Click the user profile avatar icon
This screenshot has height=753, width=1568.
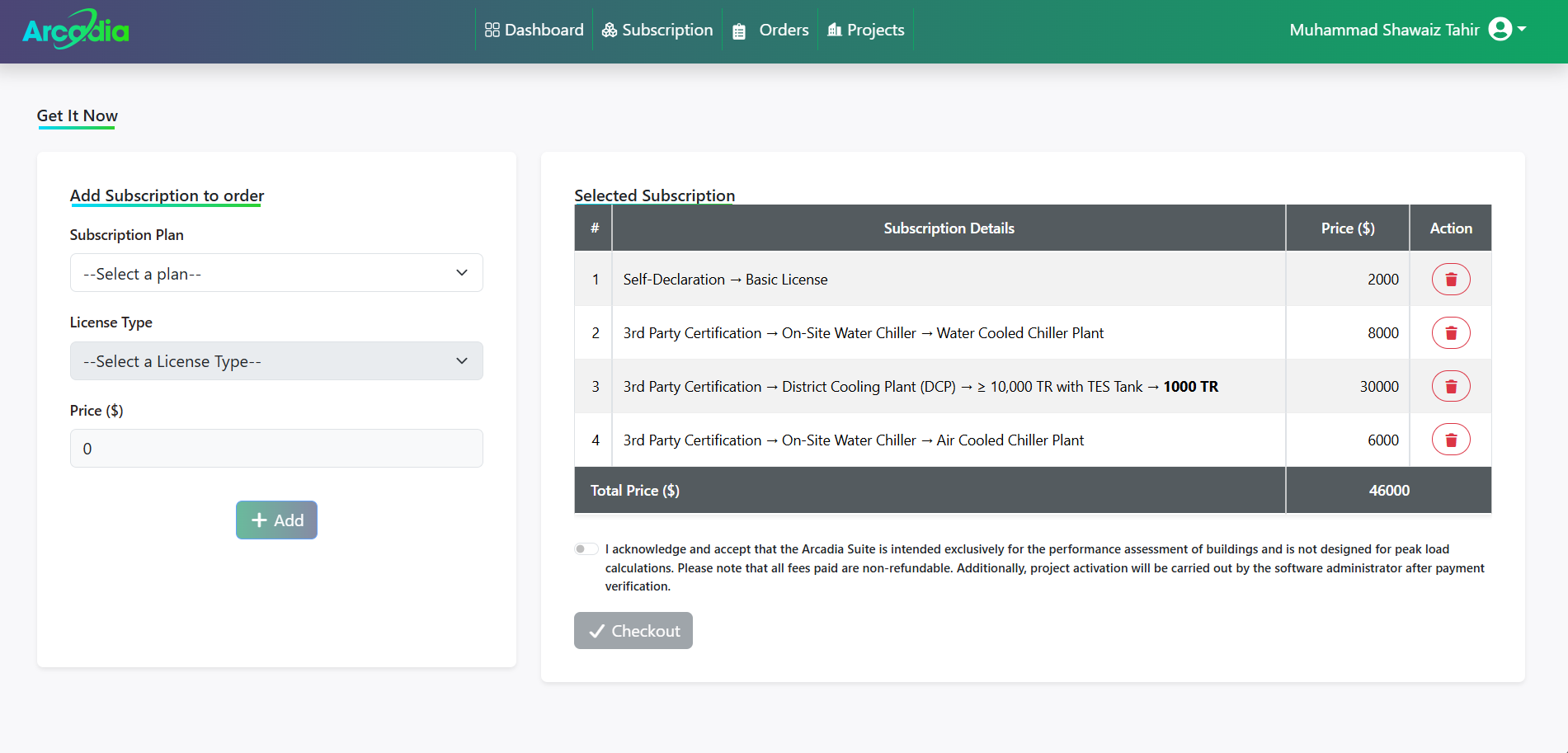pyautogui.click(x=1500, y=30)
